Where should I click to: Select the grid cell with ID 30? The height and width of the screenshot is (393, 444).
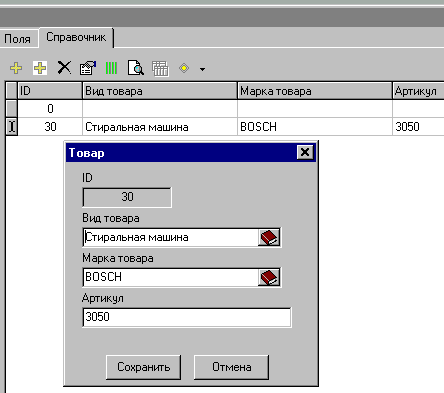point(50,127)
